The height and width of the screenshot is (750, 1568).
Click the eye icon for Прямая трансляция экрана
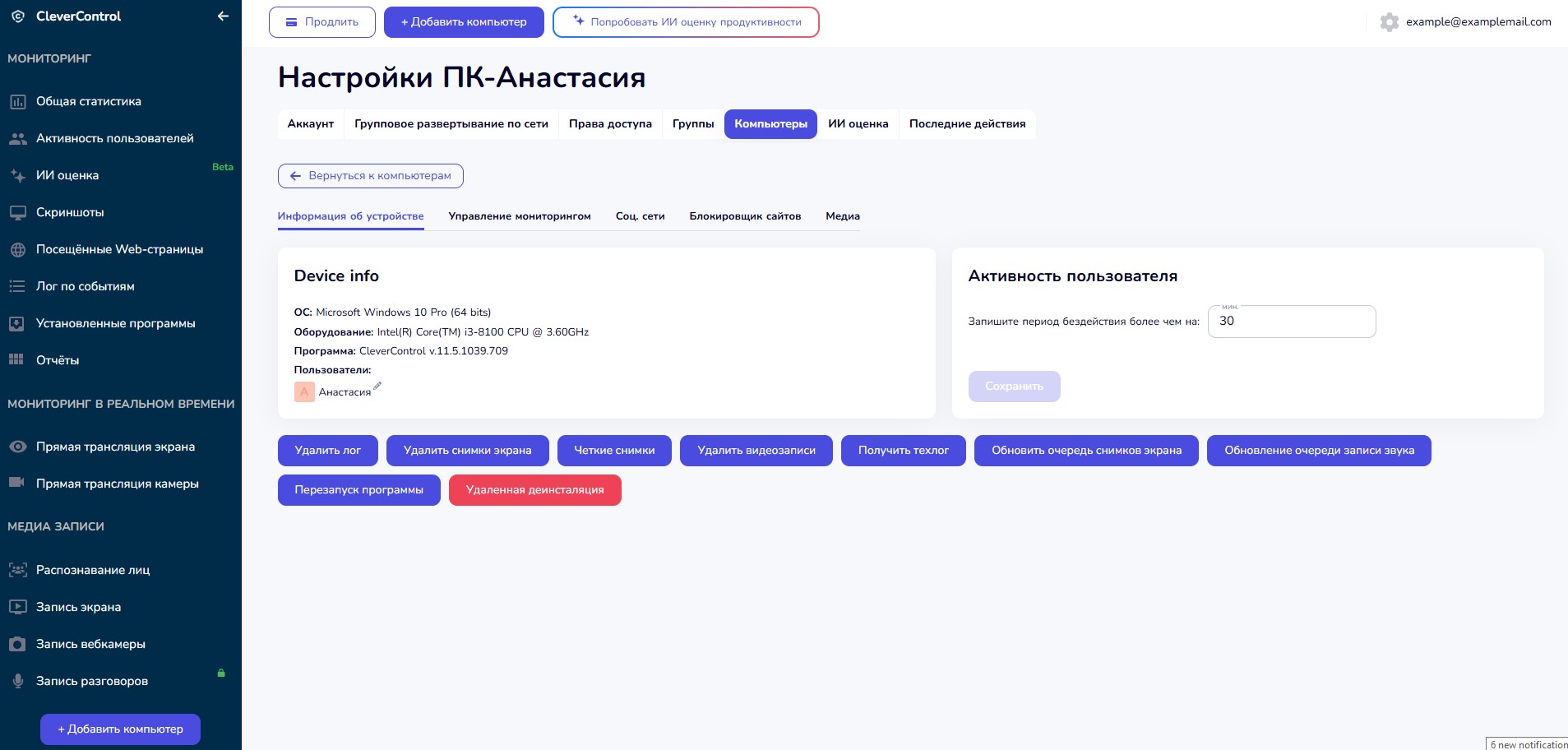coord(17,447)
